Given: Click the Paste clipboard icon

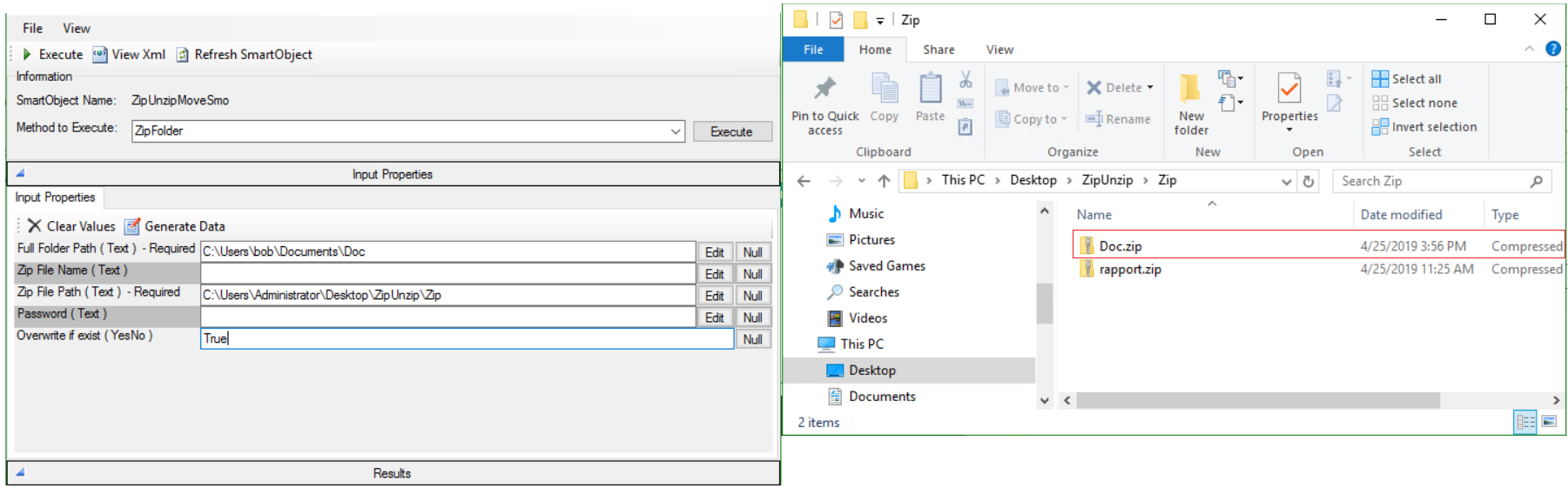Looking at the screenshot, I should pyautogui.click(x=930, y=89).
